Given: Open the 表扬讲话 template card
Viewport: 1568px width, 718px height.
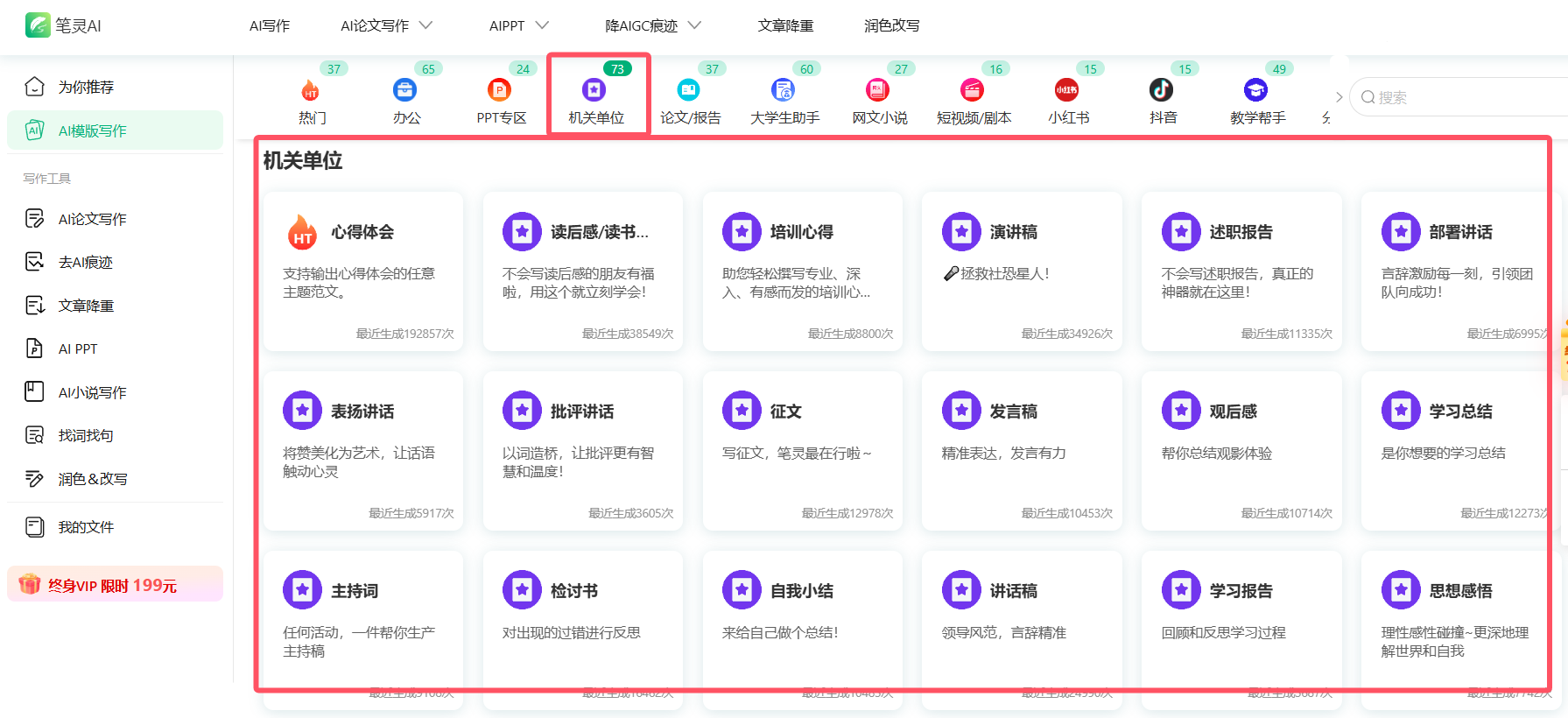Looking at the screenshot, I should point(362,451).
